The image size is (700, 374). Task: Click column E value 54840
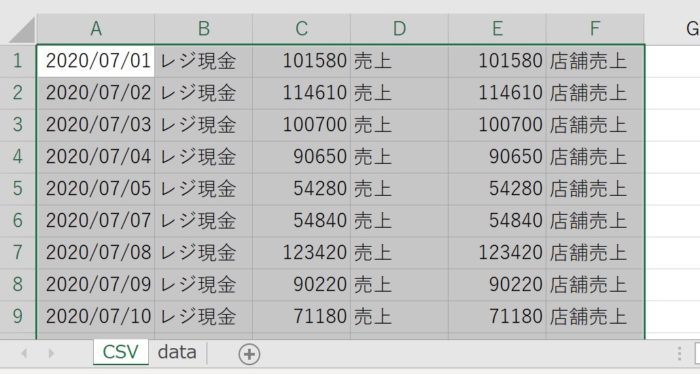click(x=497, y=221)
